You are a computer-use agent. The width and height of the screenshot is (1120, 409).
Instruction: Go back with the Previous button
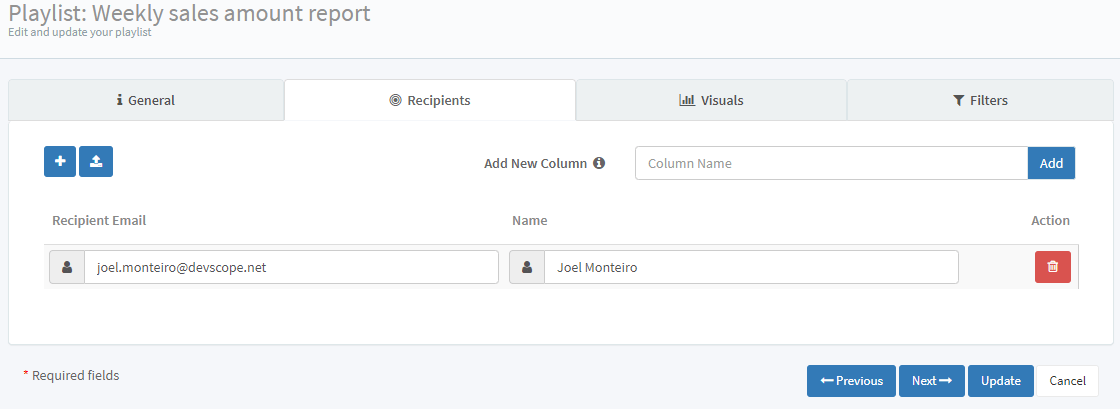(851, 381)
